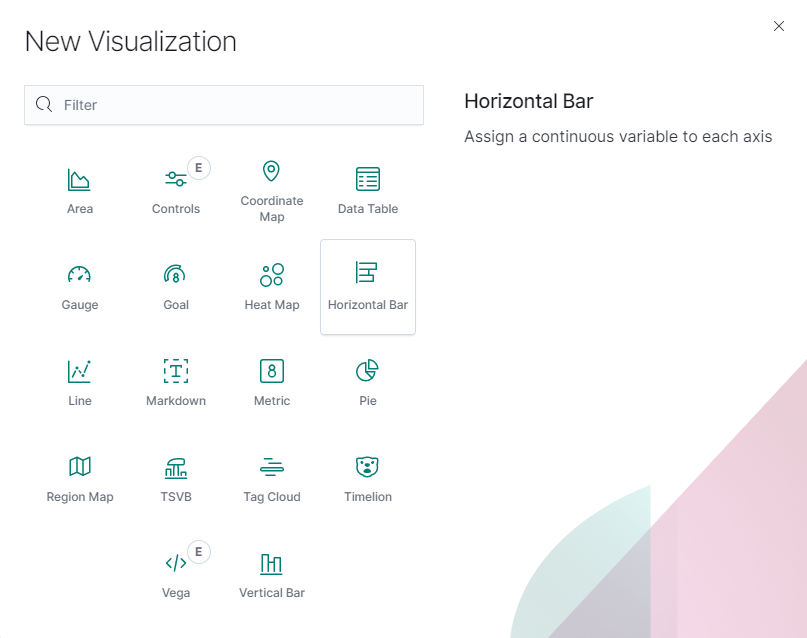Pick the Tag Cloud visualization

(272, 479)
